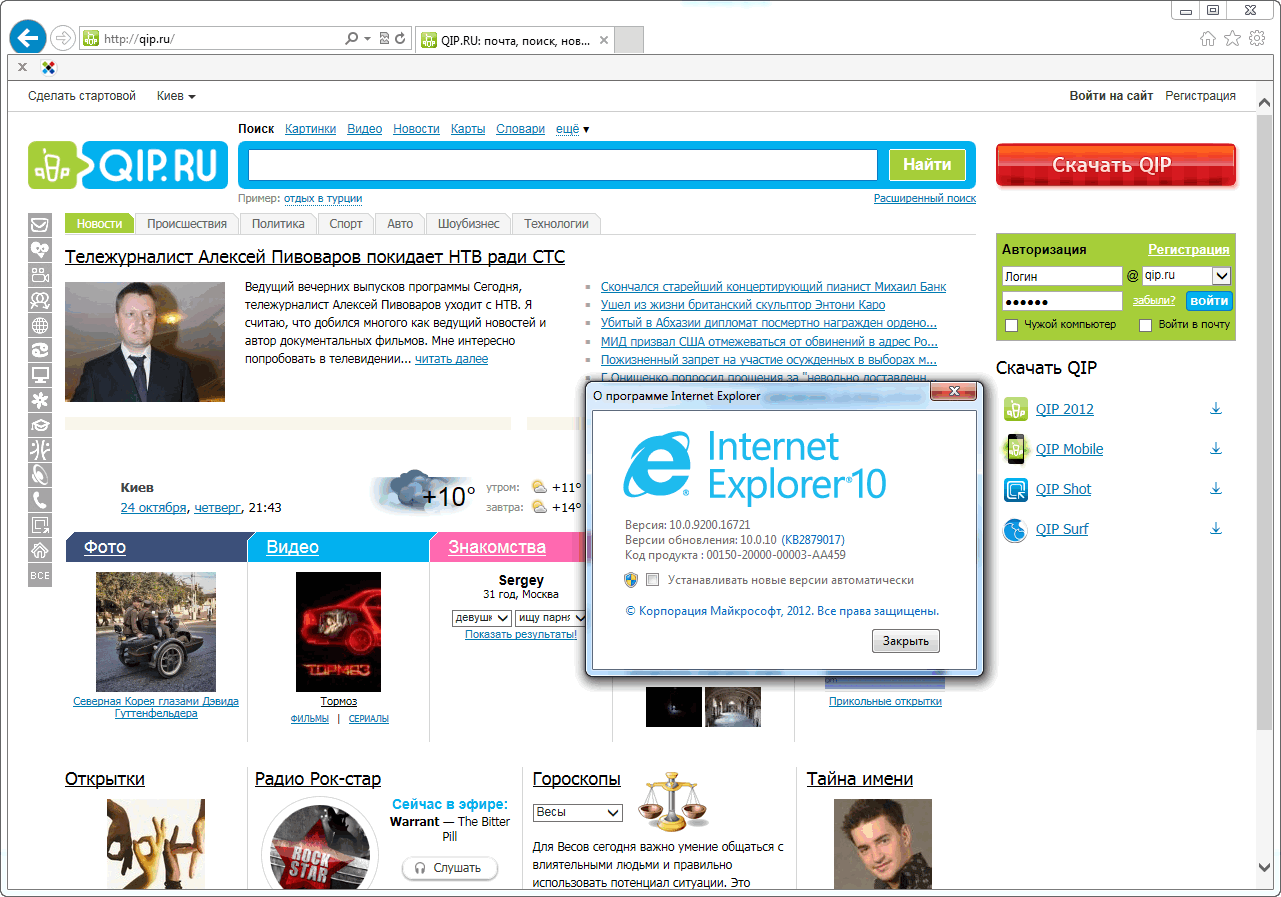Expand the 'ещё' search categories menu
This screenshot has height=897, width=1281.
(x=572, y=129)
